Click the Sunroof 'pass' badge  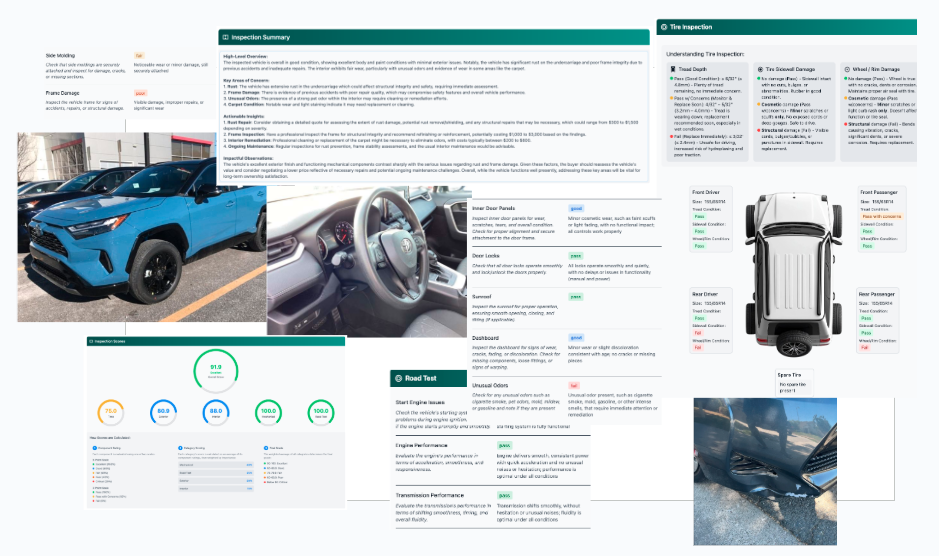[x=575, y=297]
